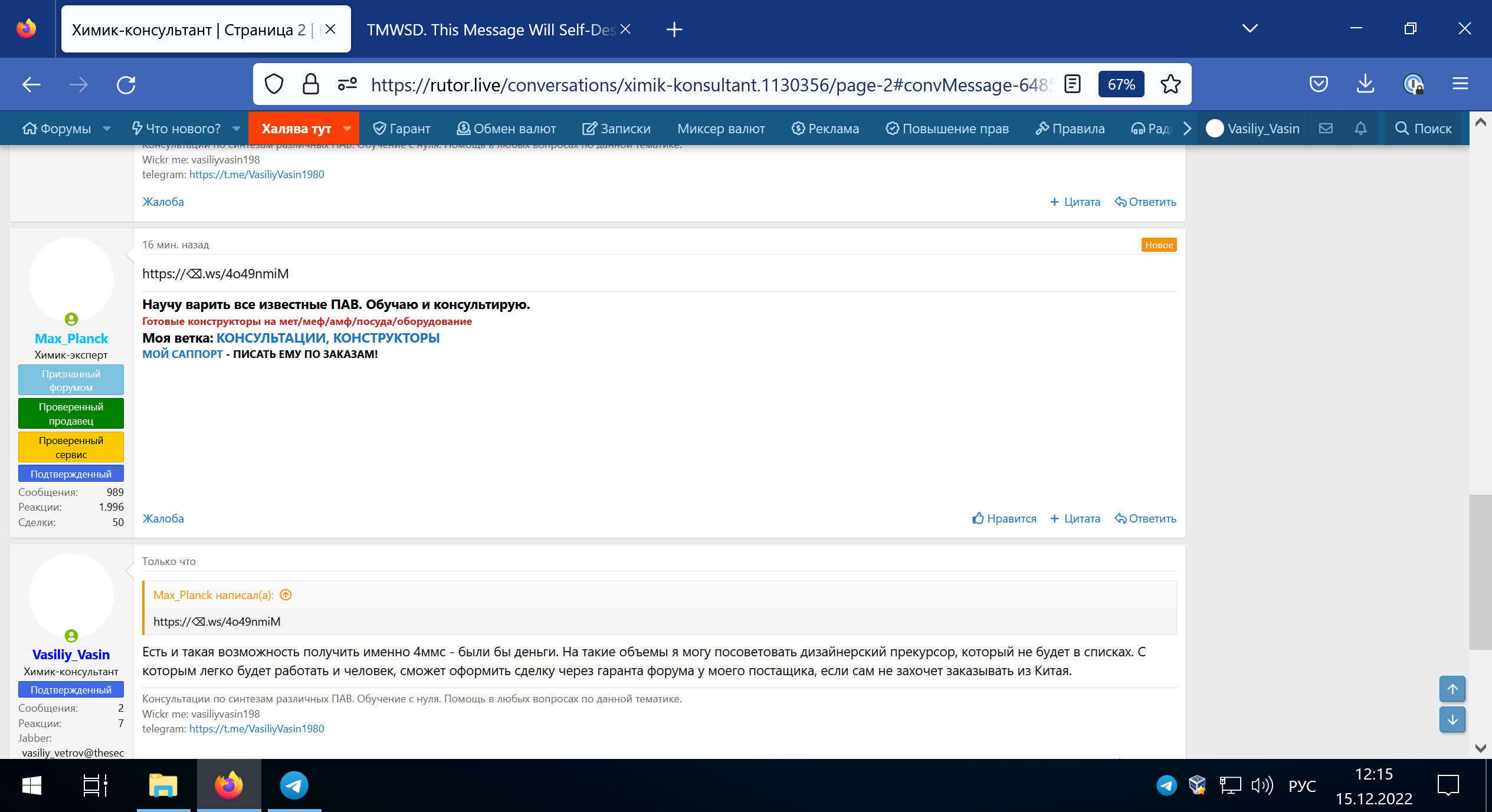Open Vasiliy_Vasin account menu
Image resolution: width=1492 pixels, height=812 pixels.
tap(1253, 129)
